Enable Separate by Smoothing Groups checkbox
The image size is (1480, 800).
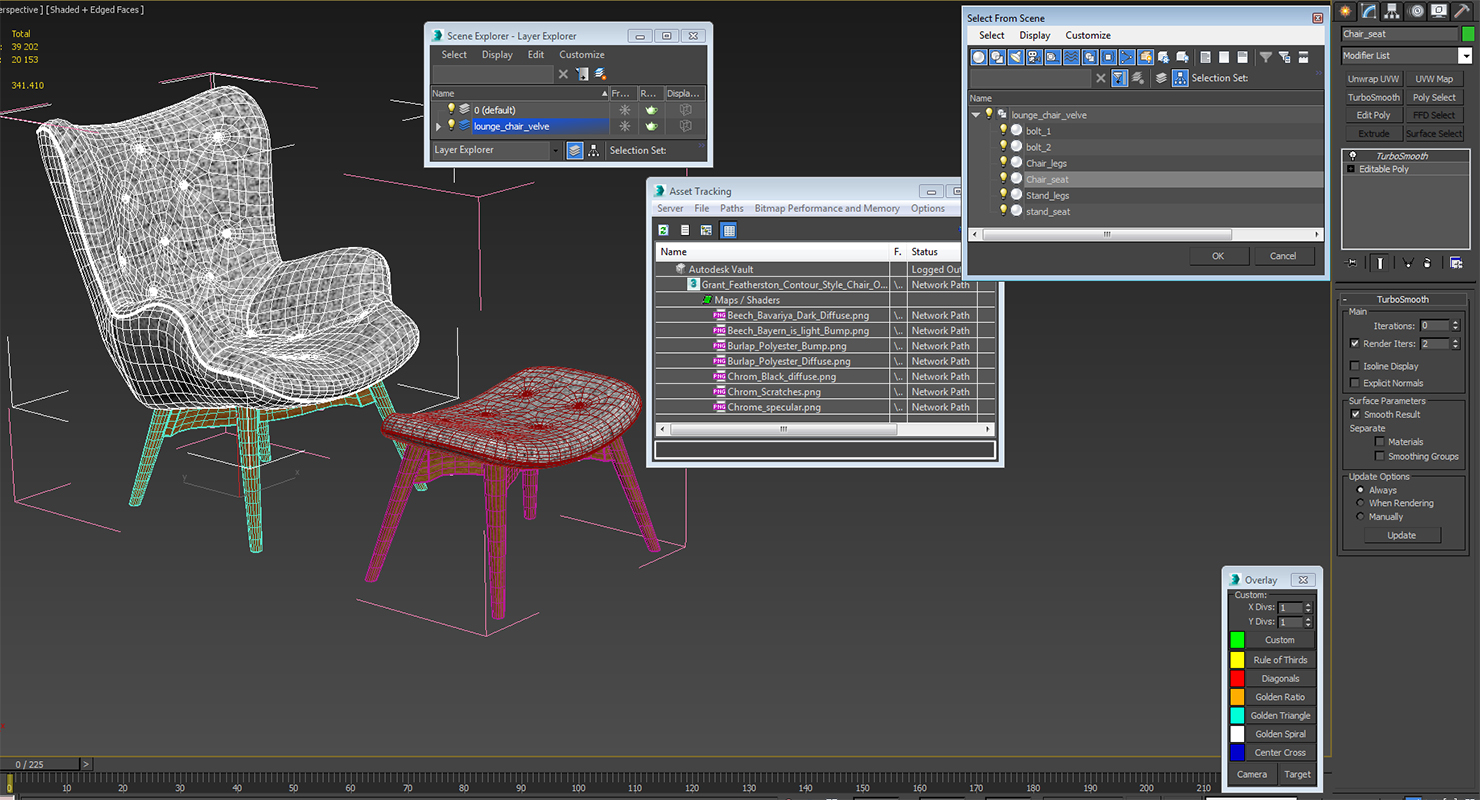[1380, 456]
